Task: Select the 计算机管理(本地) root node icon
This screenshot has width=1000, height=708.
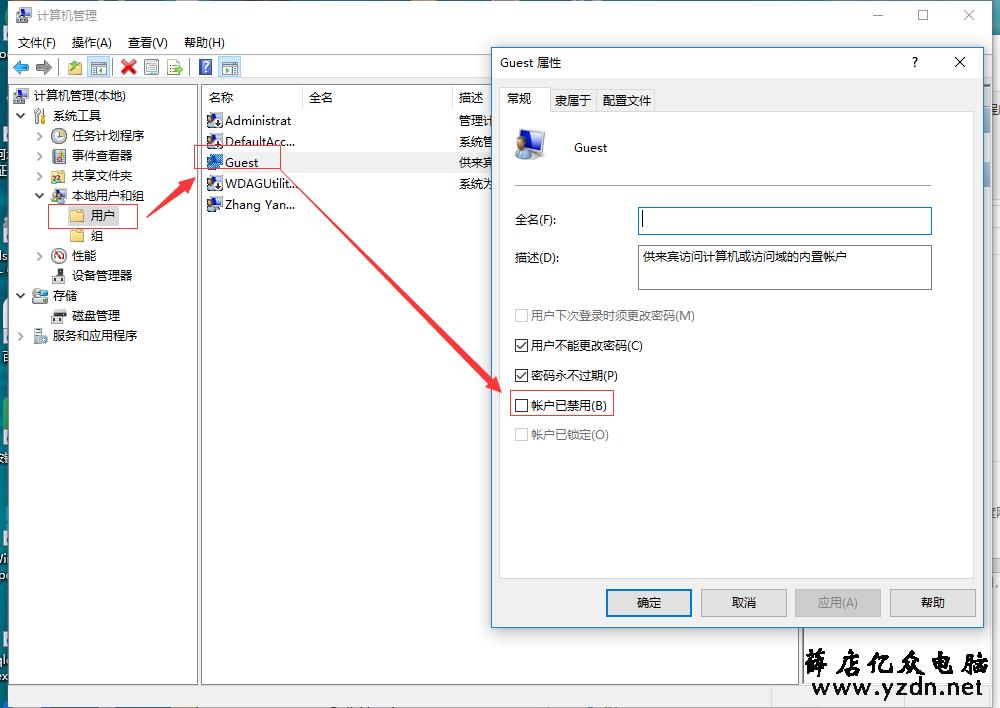Action: (21, 96)
